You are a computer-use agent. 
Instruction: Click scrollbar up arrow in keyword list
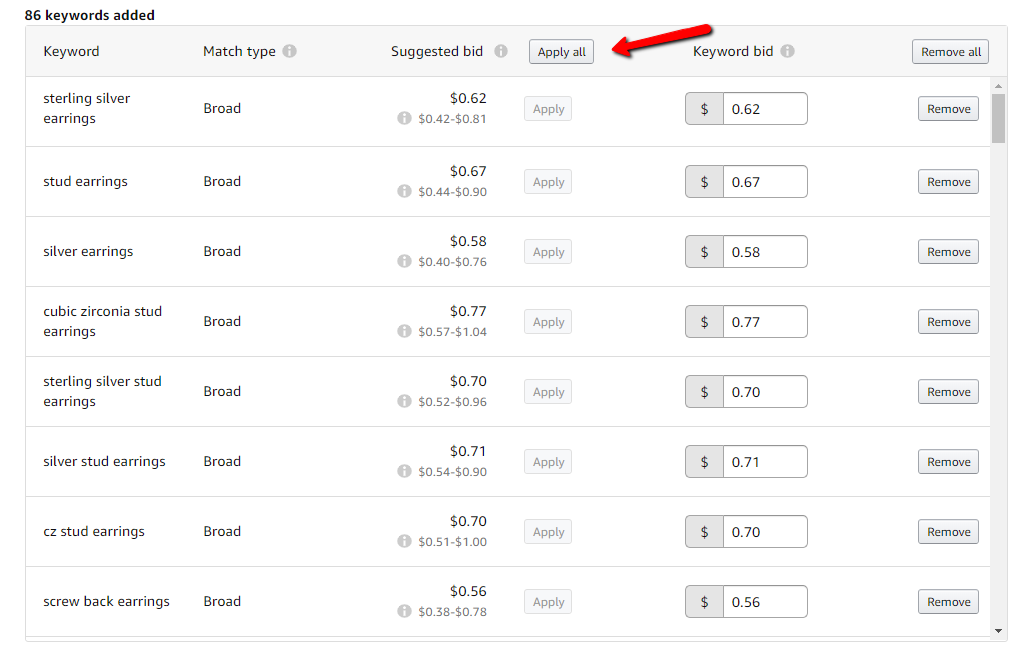pos(998,86)
